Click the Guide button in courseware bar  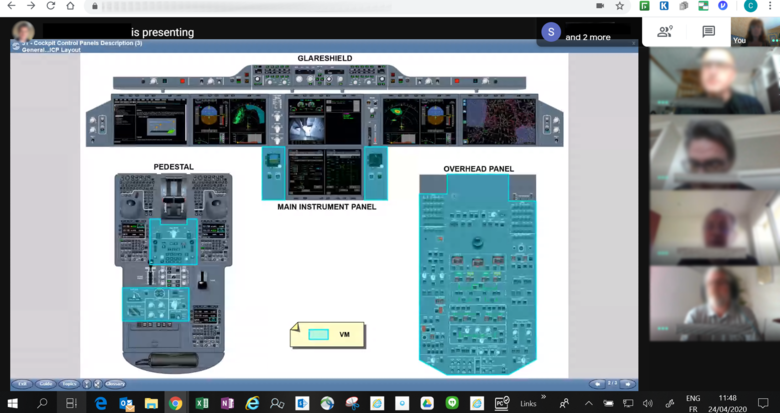coord(45,384)
